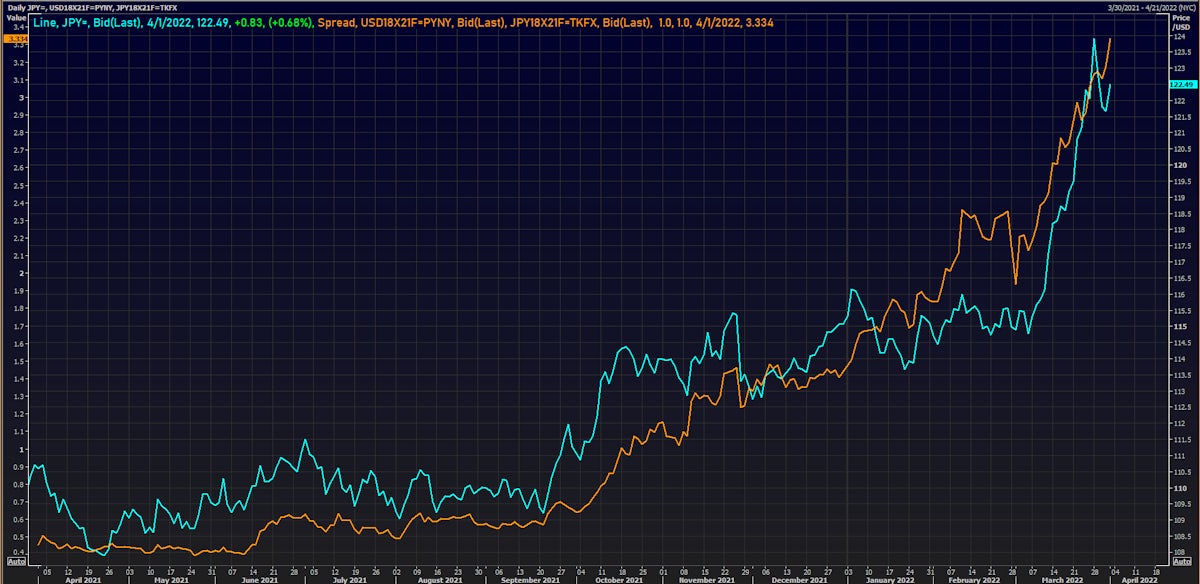
Task: Click 'October 2021' on the time axis
Action: click(x=620, y=579)
